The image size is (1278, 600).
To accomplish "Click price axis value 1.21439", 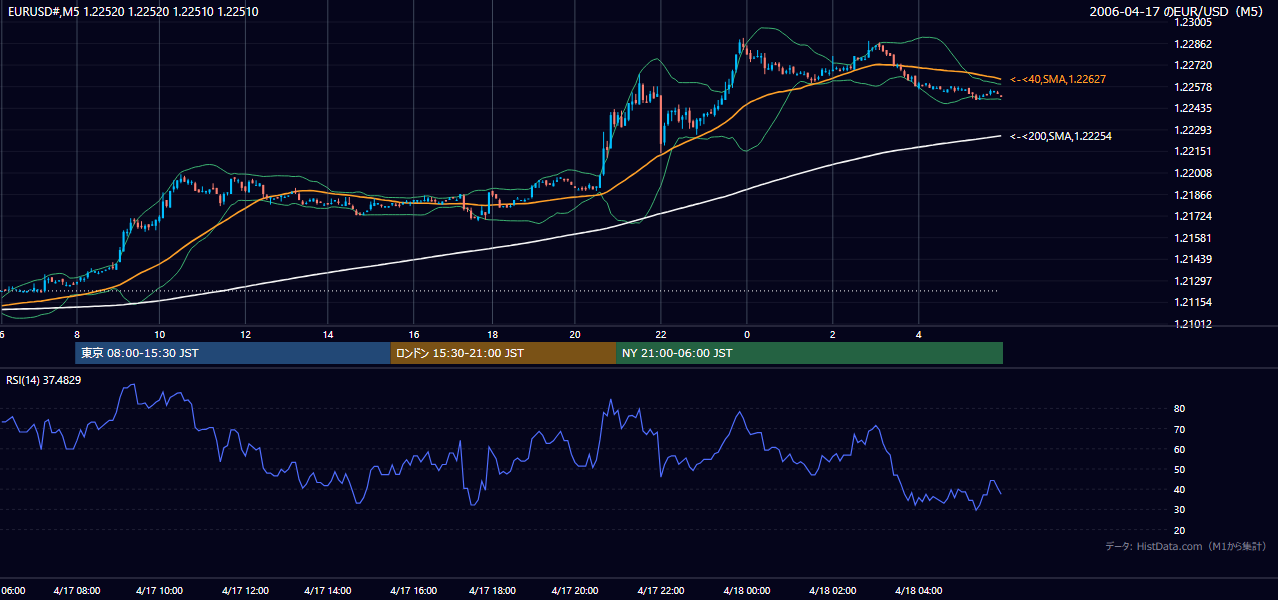I will [x=1193, y=259].
